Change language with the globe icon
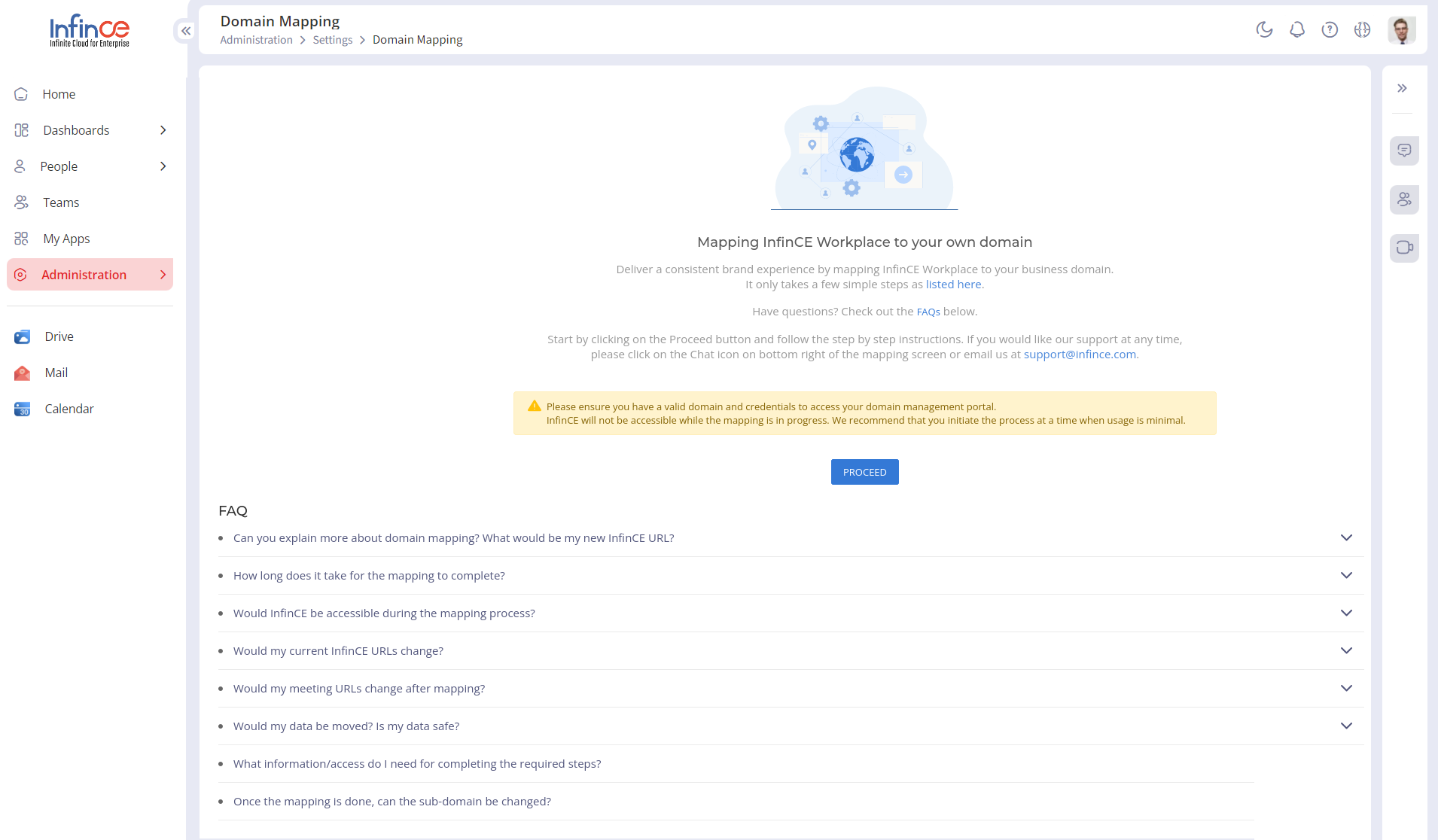Viewport: 1438px width, 840px height. coord(1363,30)
